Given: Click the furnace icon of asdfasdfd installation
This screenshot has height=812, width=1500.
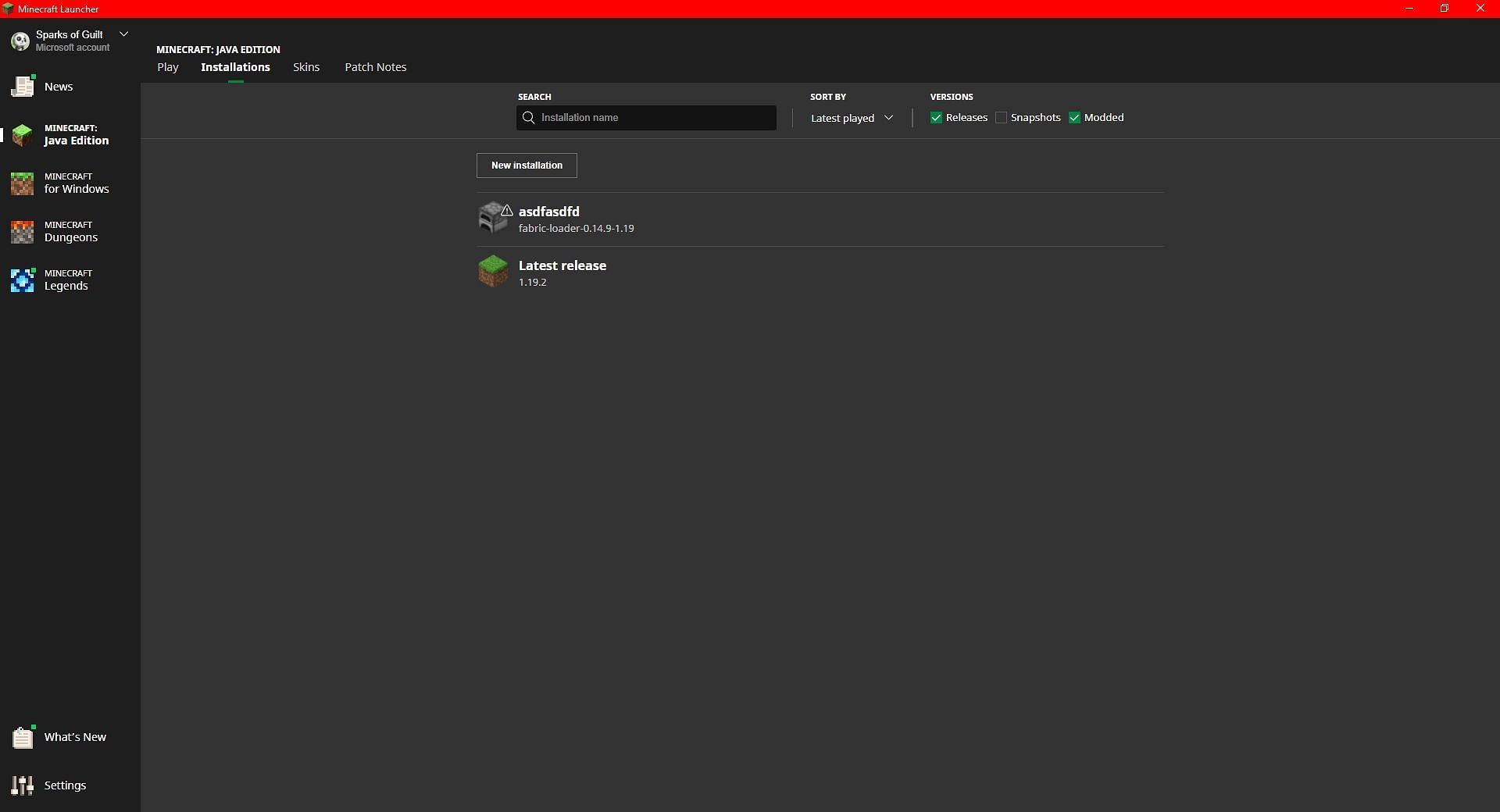Looking at the screenshot, I should (493, 218).
